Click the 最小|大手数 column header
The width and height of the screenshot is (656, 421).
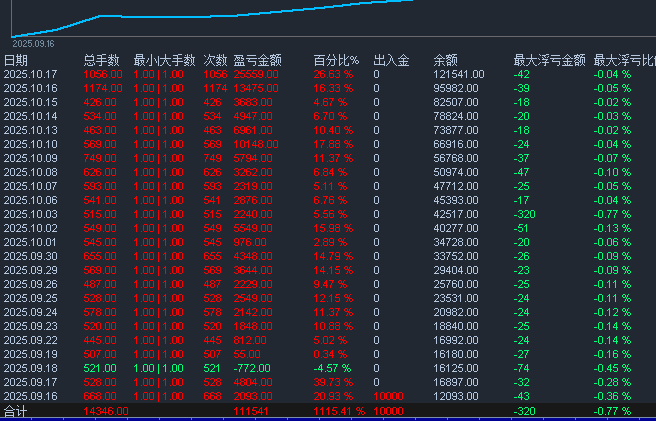pyautogui.click(x=163, y=60)
